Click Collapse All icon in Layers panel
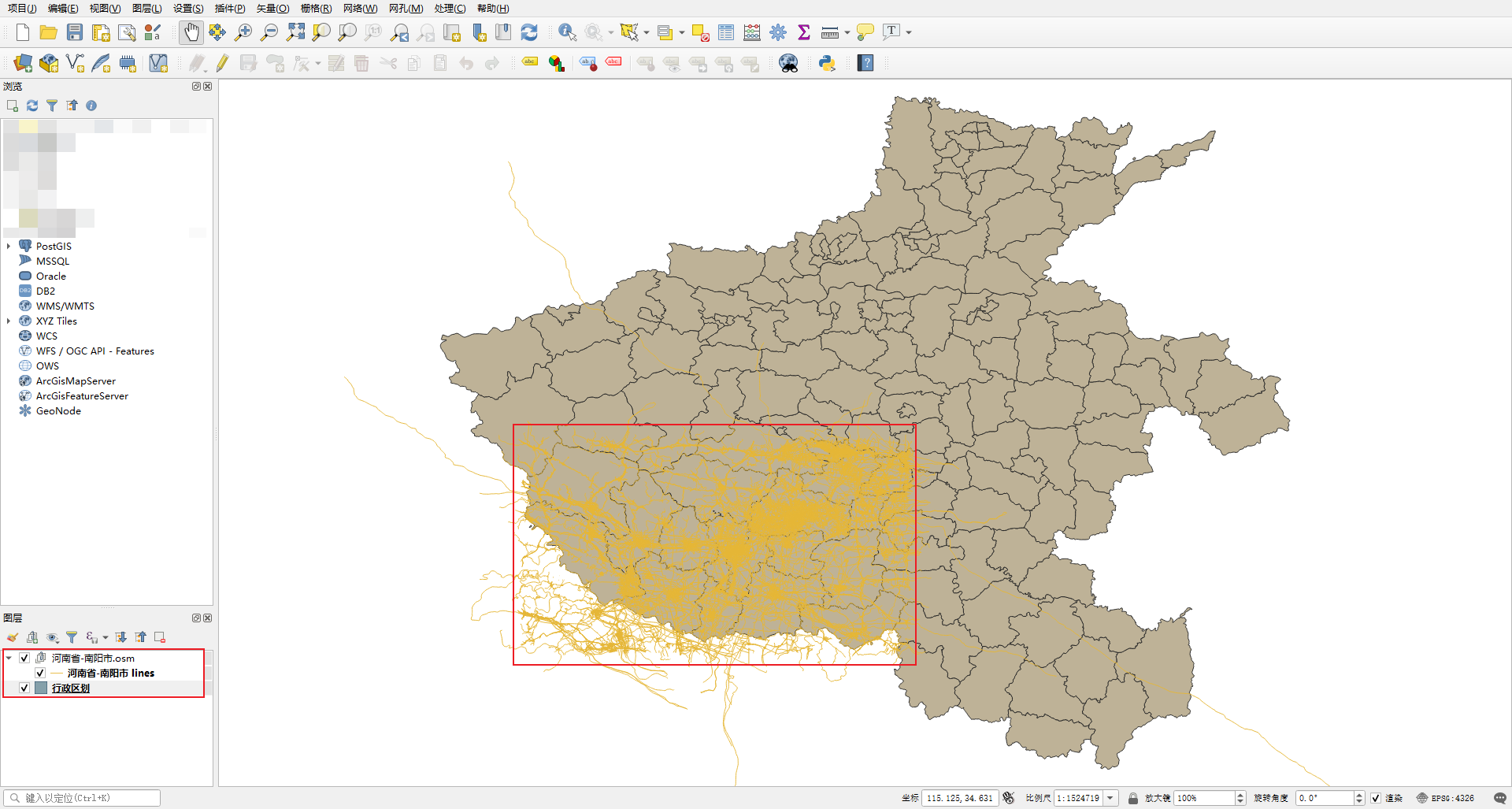 [141, 637]
